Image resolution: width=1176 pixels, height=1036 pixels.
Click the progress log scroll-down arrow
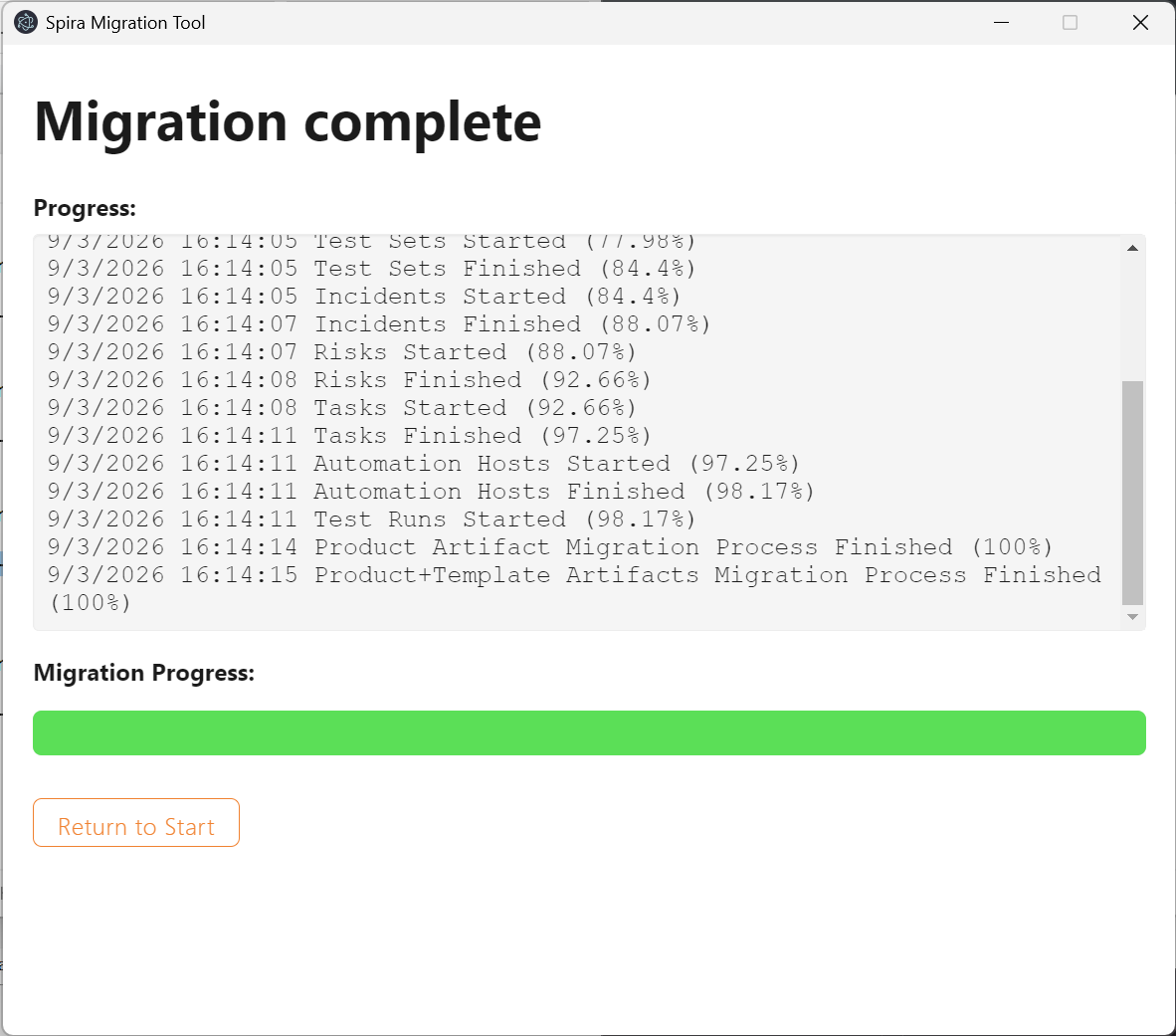point(1132,617)
